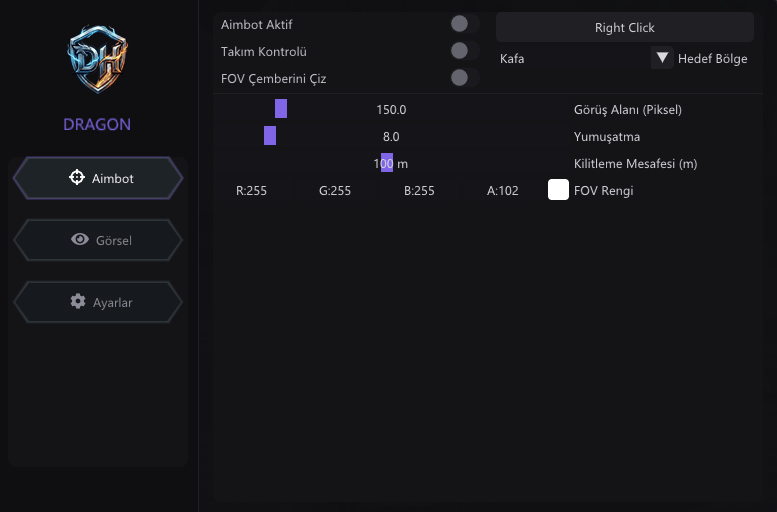Turn on FOV Çemberini Çiz toggle
This screenshot has width=777, height=512.
(464, 78)
